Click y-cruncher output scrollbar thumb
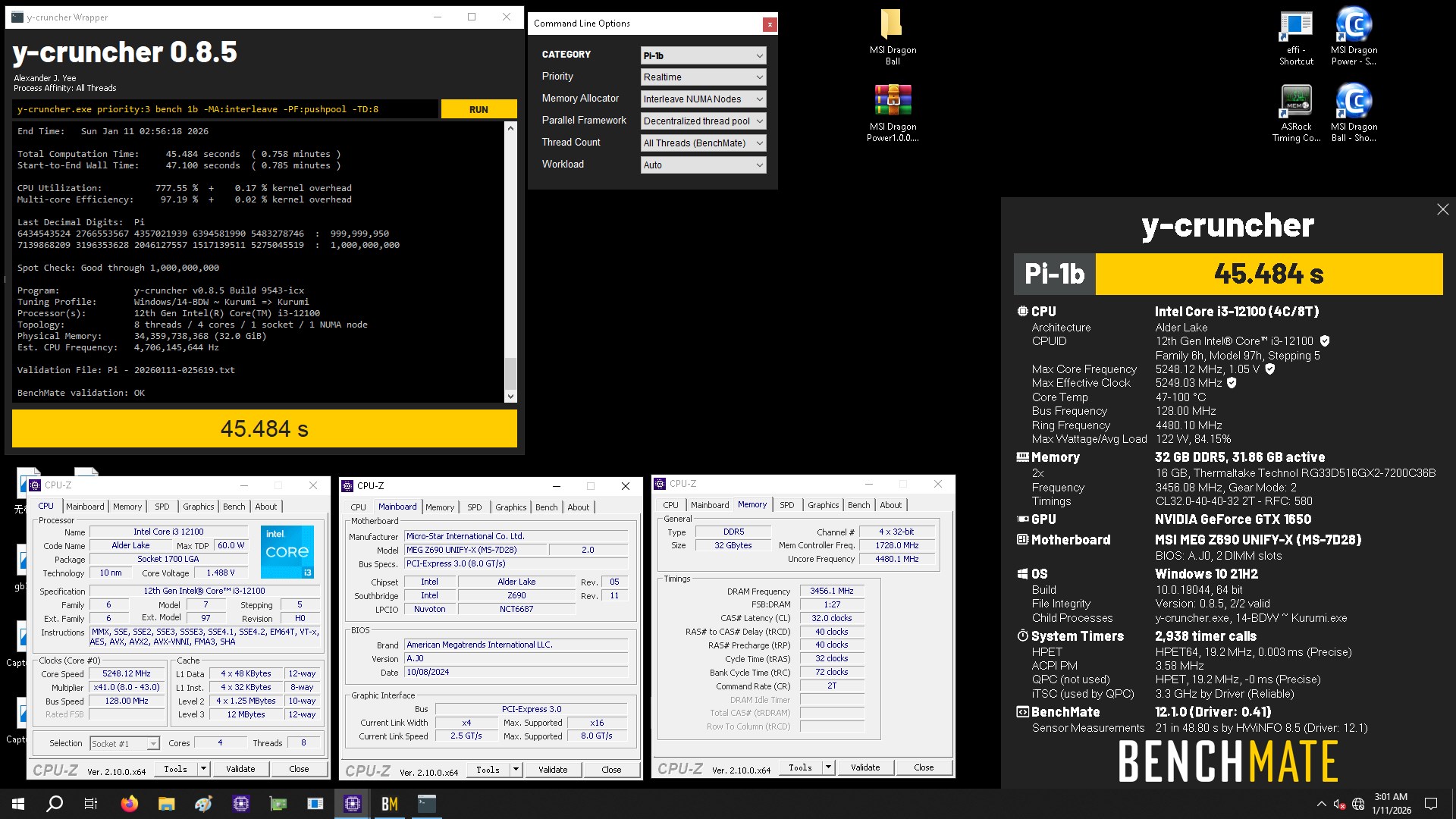 pos(510,374)
